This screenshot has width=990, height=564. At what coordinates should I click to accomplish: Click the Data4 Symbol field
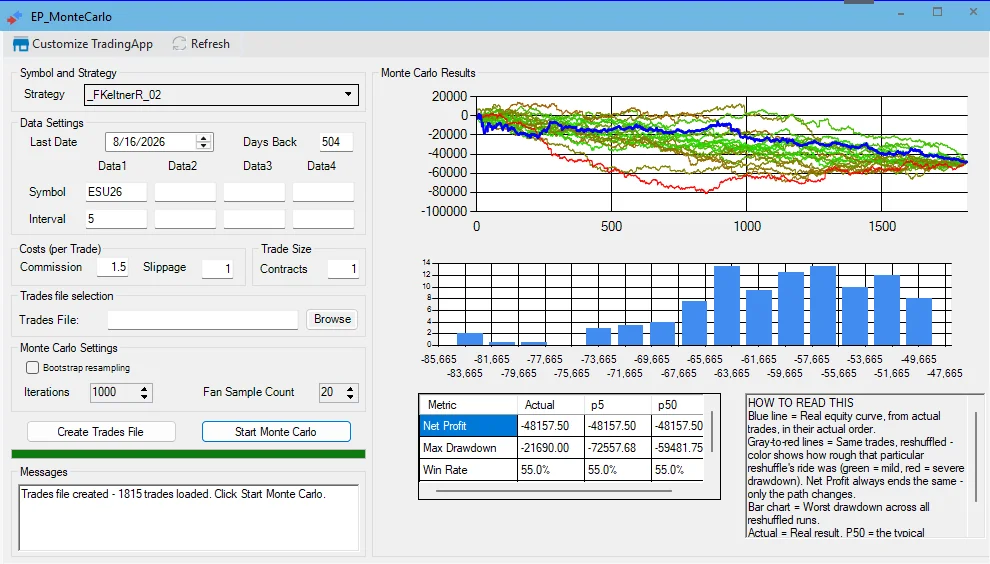[323, 192]
